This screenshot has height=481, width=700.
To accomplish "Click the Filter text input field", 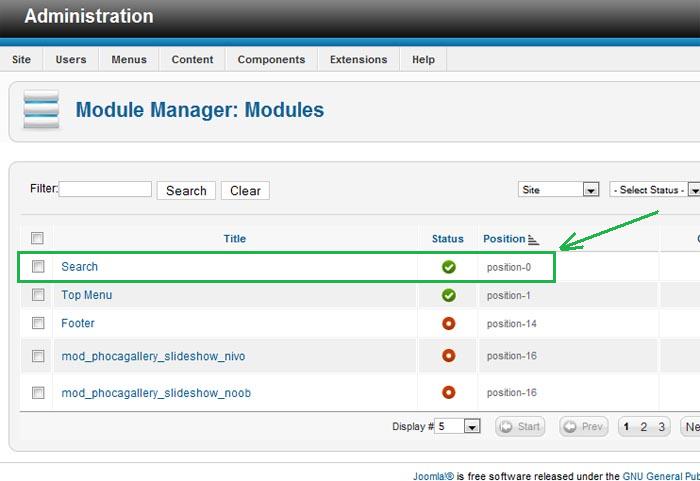I will pos(105,189).
